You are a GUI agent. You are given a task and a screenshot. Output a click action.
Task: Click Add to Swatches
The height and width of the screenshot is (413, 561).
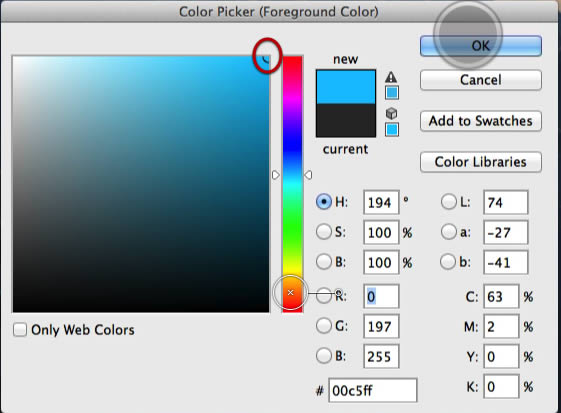click(480, 121)
